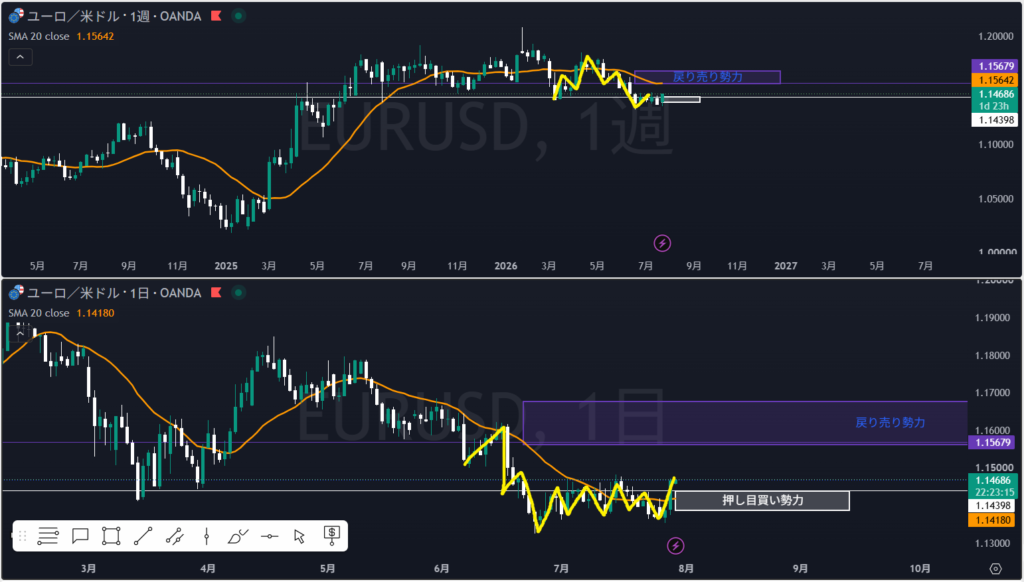This screenshot has height=582, width=1024.
Task: Select the price label tool
Action: tap(332, 536)
